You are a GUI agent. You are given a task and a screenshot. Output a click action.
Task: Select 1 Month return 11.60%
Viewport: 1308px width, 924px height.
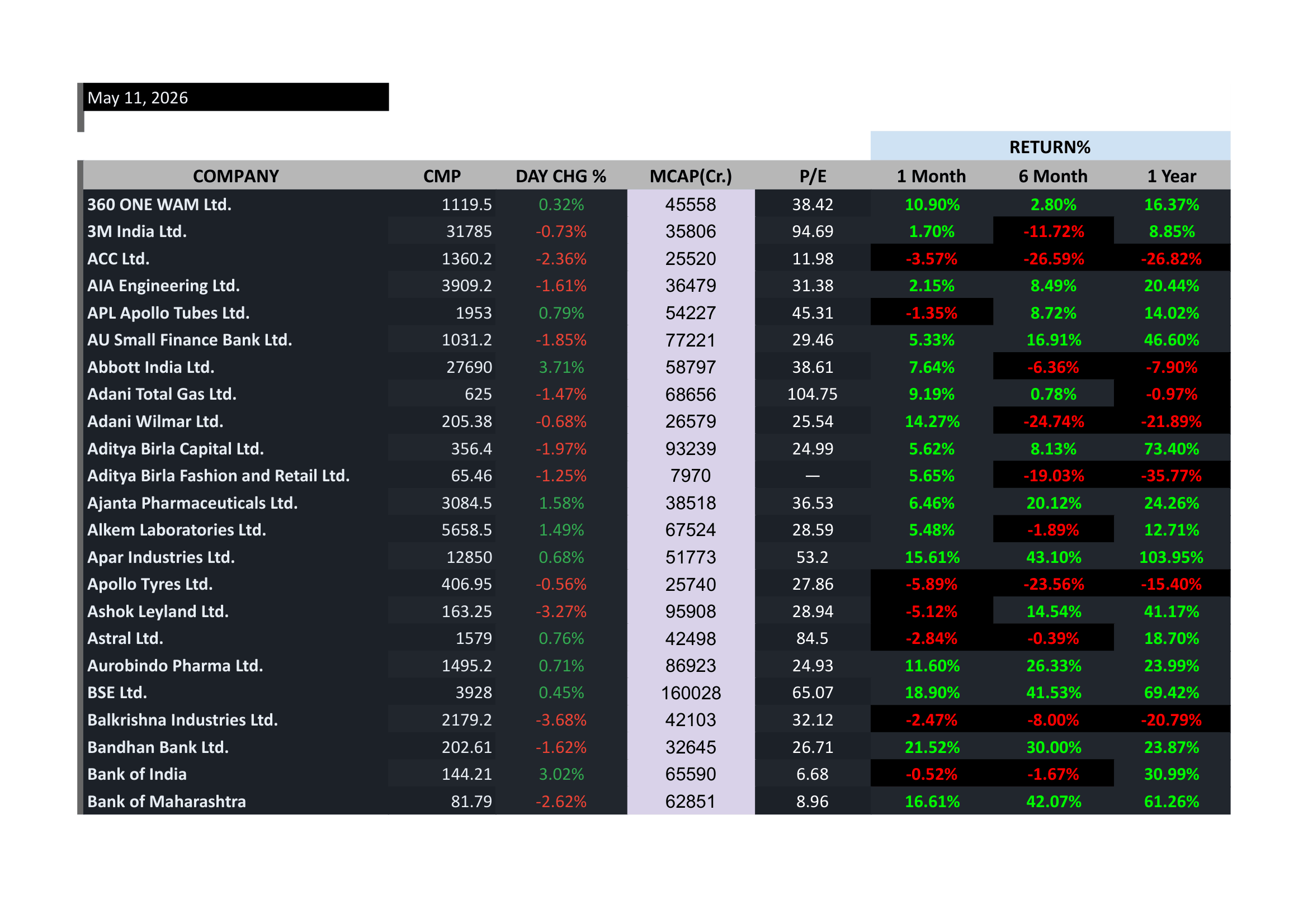point(932,666)
